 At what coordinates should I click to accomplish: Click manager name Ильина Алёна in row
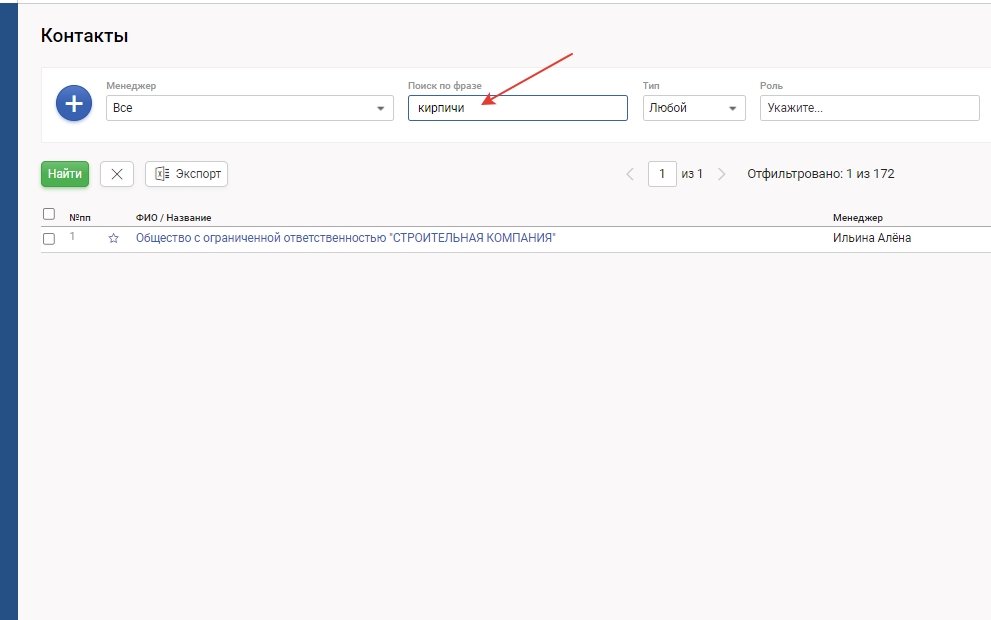[x=871, y=238]
